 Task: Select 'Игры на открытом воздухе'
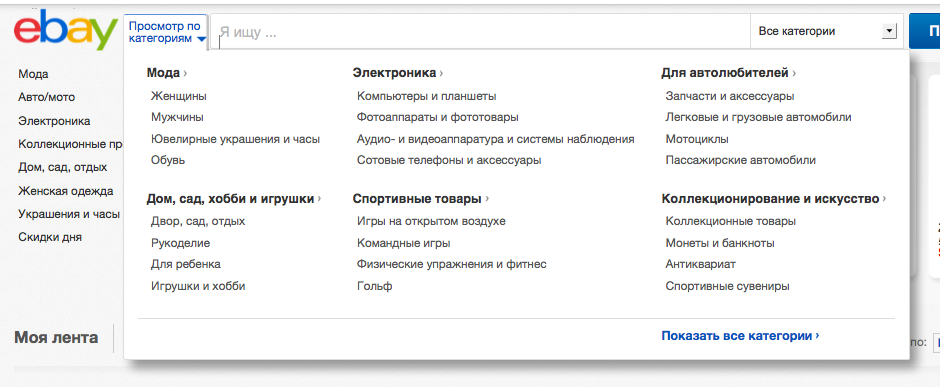click(x=431, y=222)
